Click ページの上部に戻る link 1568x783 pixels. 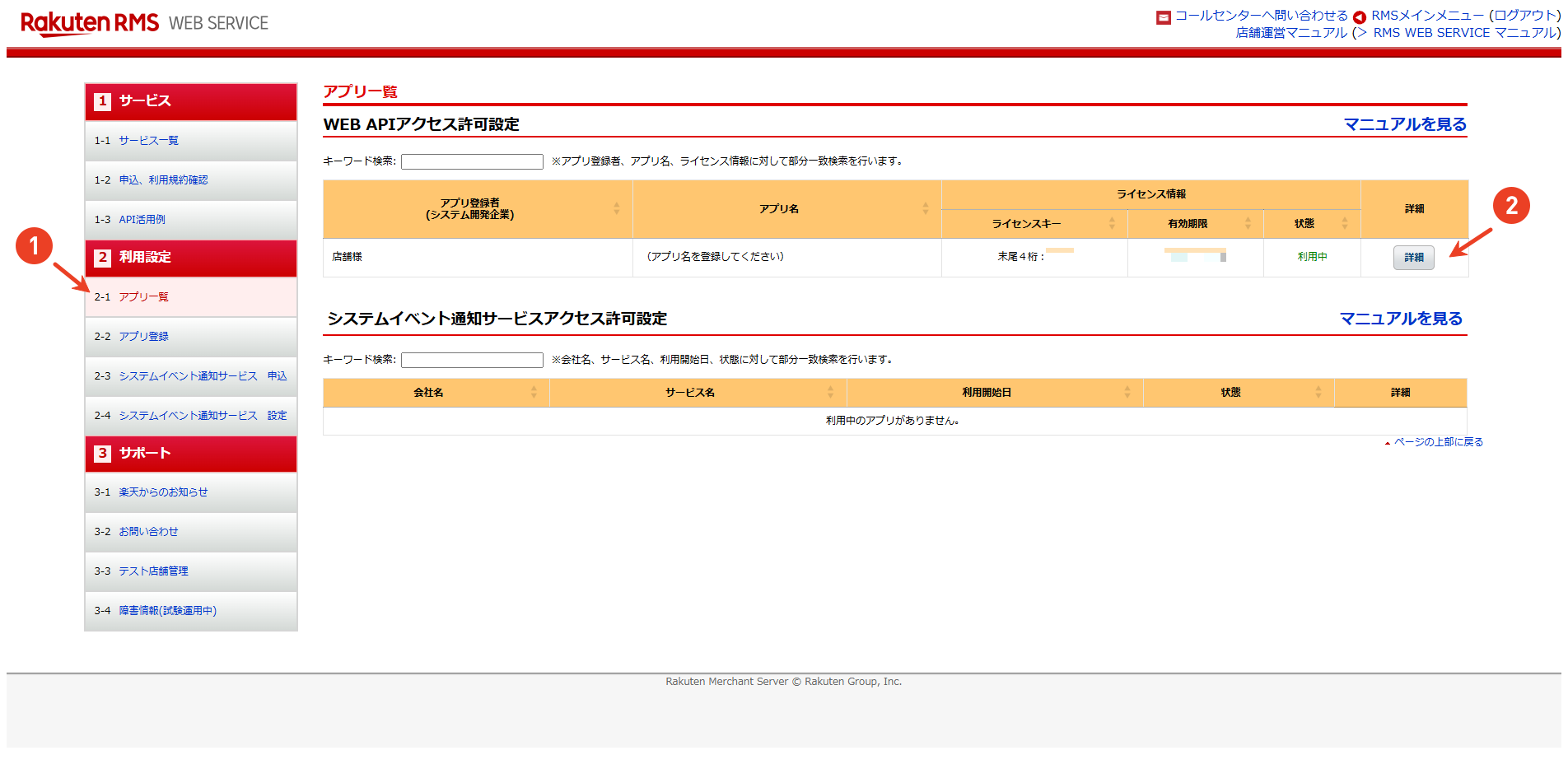1438,442
